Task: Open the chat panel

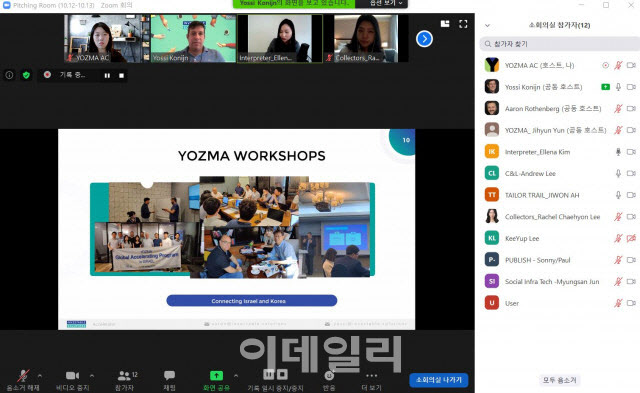Action: (x=169, y=380)
